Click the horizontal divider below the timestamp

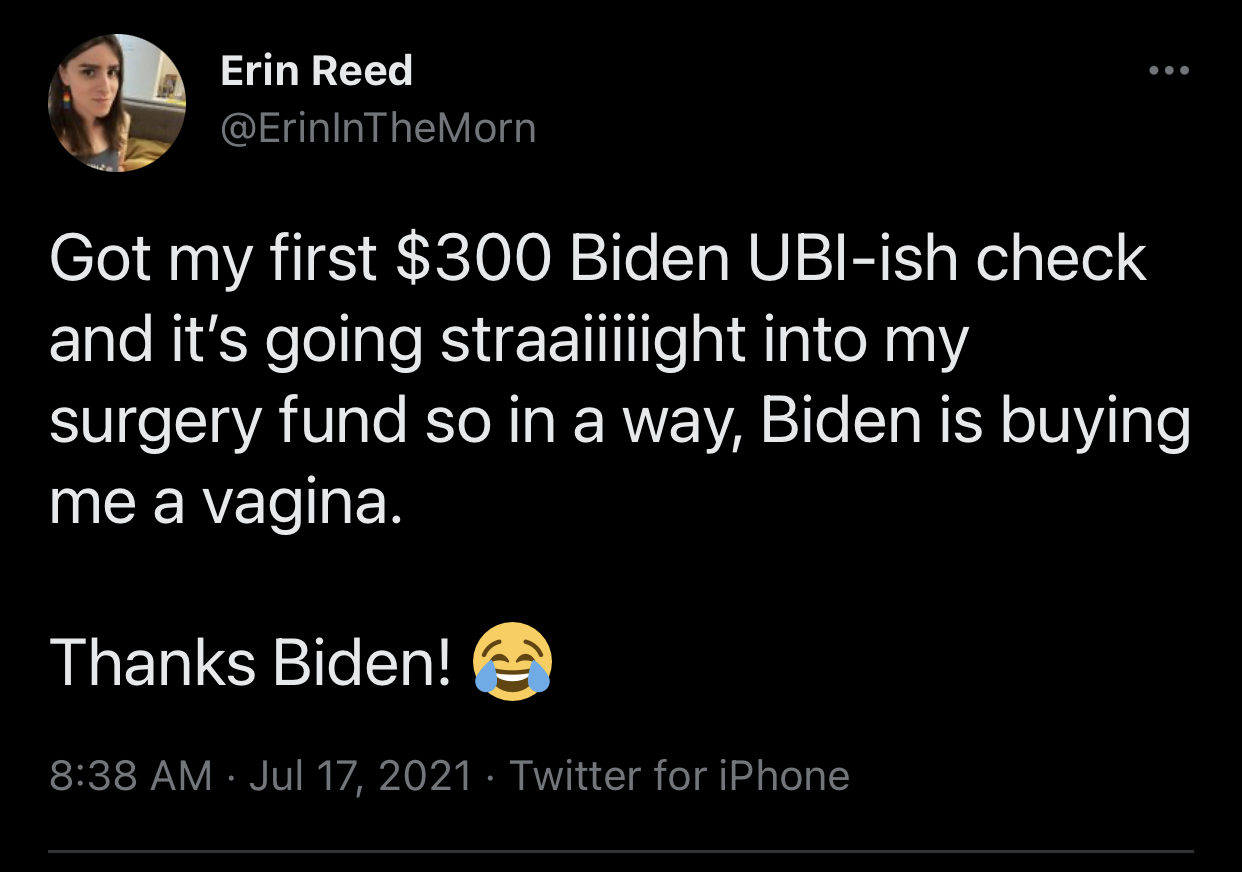pos(621,851)
